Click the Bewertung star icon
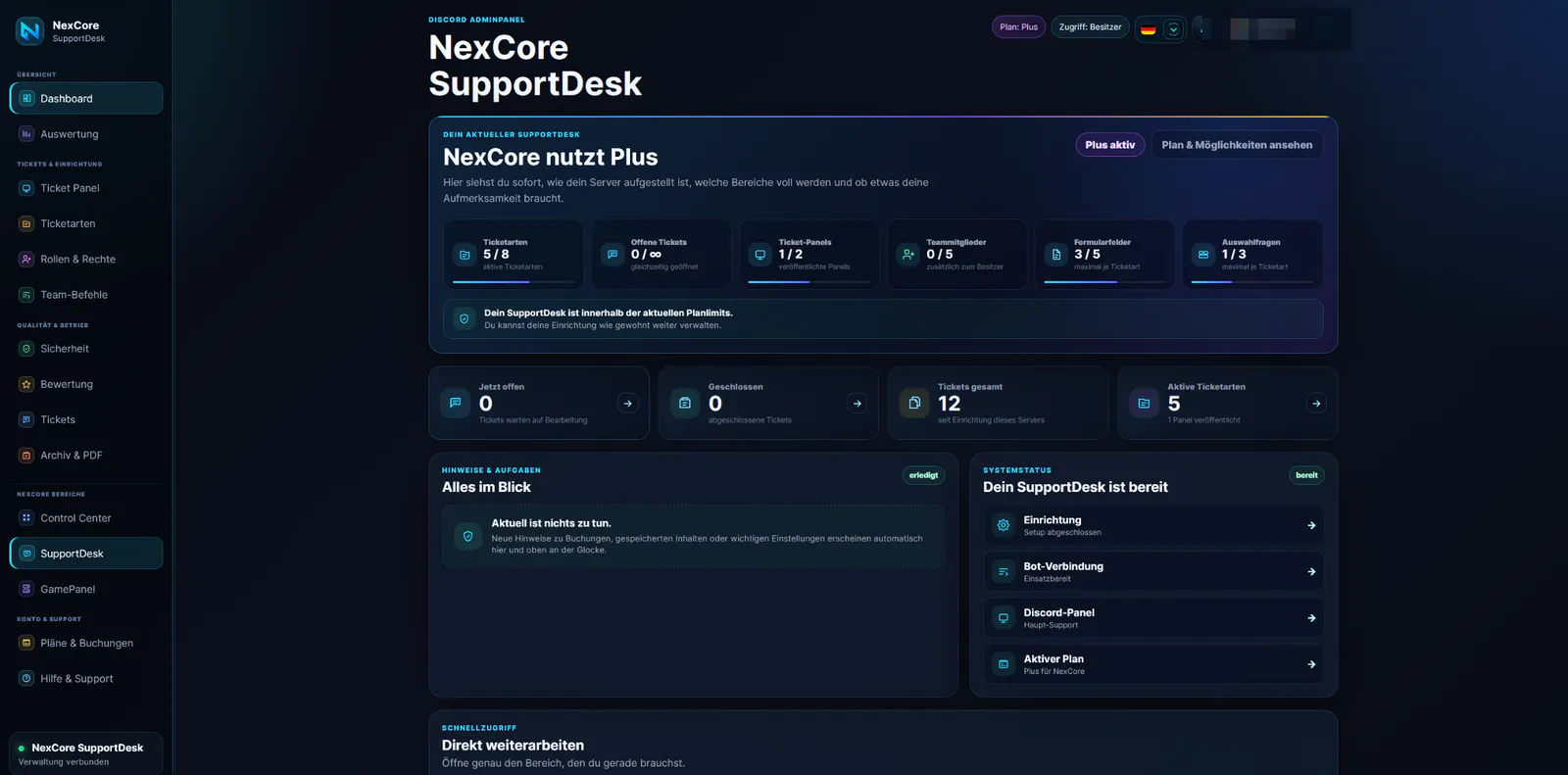Viewport: 1568px width, 775px height. click(26, 384)
